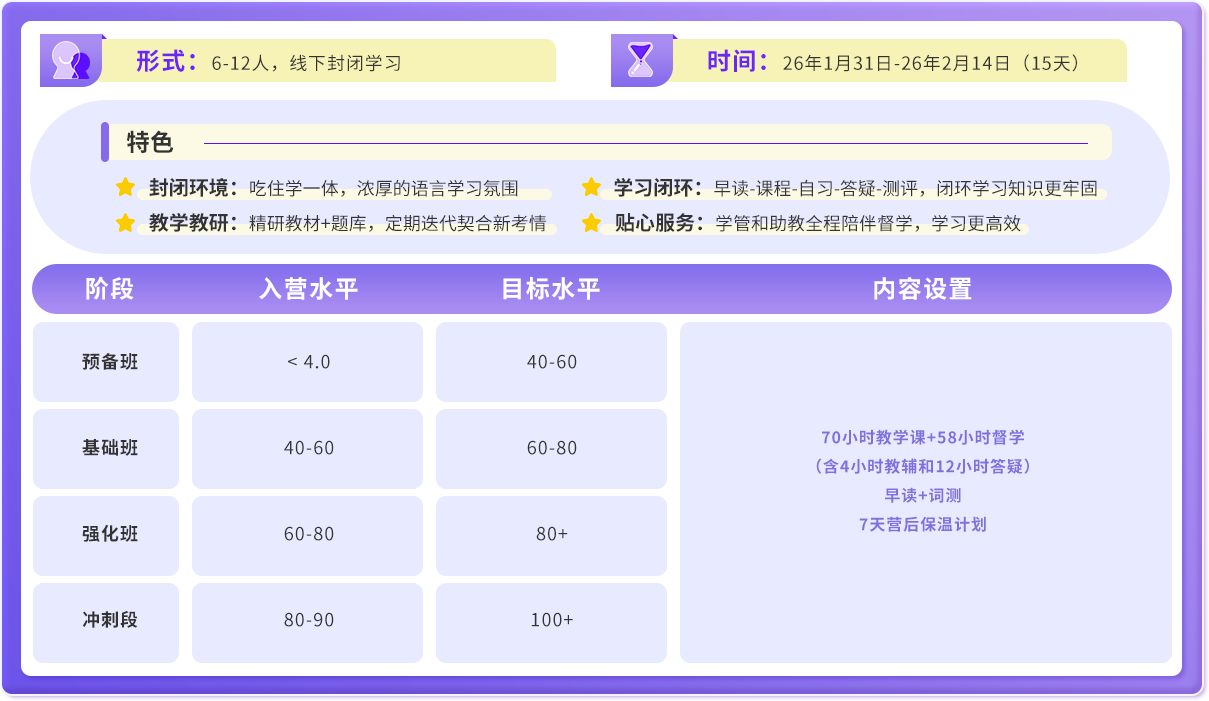This screenshot has width=1209, height=701.
Task: Click the 特色 section heading
Action: pyautogui.click(x=150, y=143)
